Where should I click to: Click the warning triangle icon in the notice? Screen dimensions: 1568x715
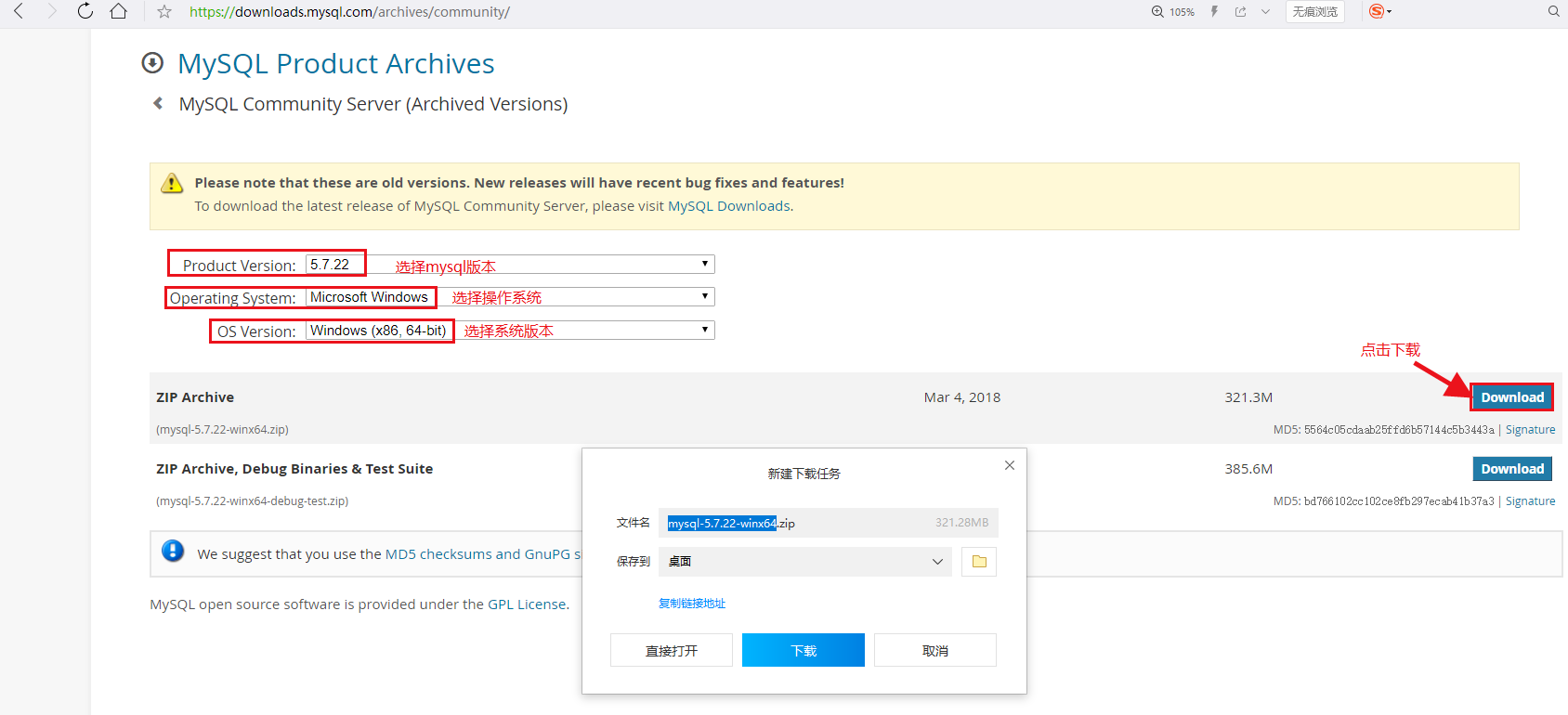[x=172, y=183]
